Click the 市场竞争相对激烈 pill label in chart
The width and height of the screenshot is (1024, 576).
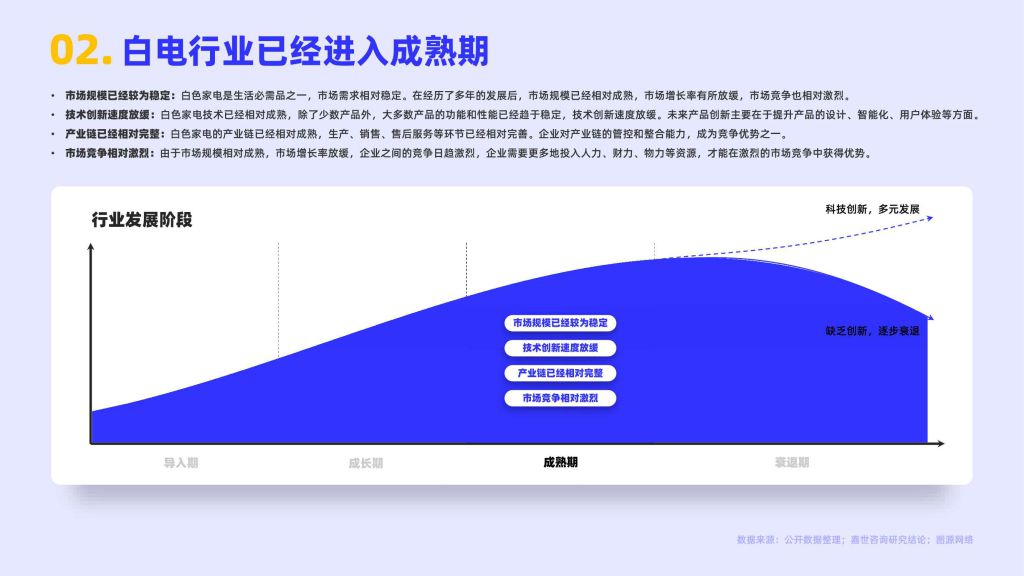[560, 398]
